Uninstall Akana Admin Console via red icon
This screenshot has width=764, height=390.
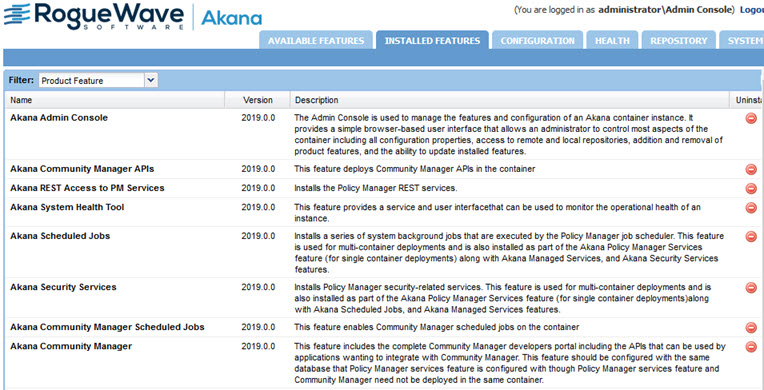pyautogui.click(x=751, y=118)
